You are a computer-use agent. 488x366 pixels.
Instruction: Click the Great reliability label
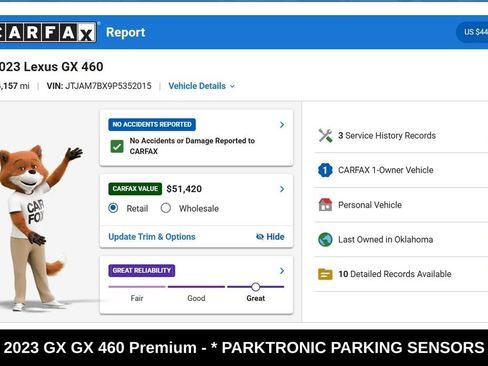pyautogui.click(x=256, y=298)
